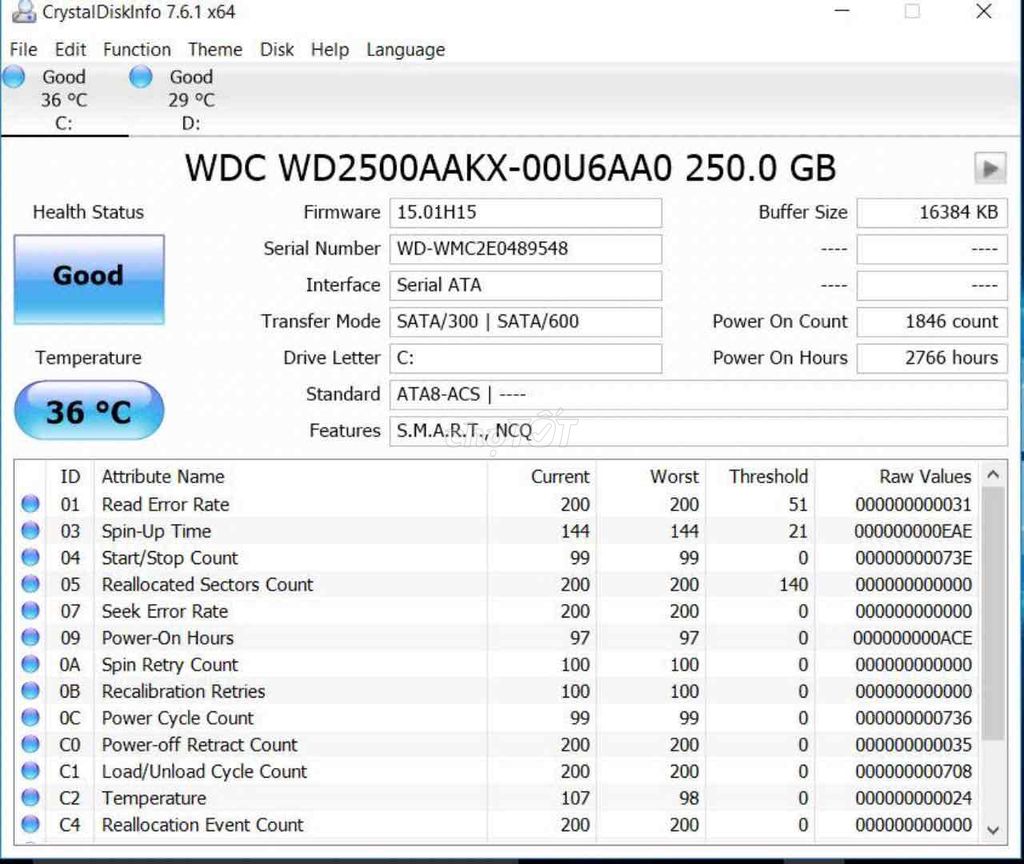The height and width of the screenshot is (864, 1024).
Task: Click the CrystalDiskInfo app icon in title bar
Action: [24, 11]
